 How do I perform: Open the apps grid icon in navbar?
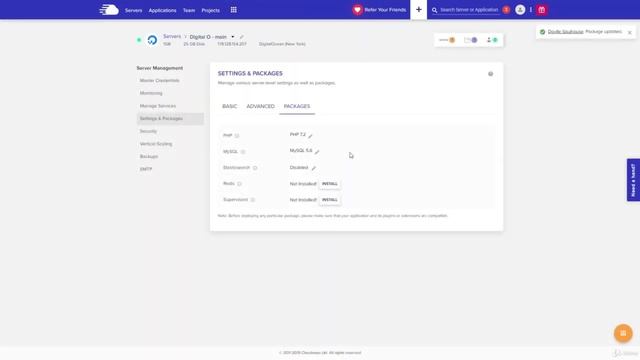[233, 10]
